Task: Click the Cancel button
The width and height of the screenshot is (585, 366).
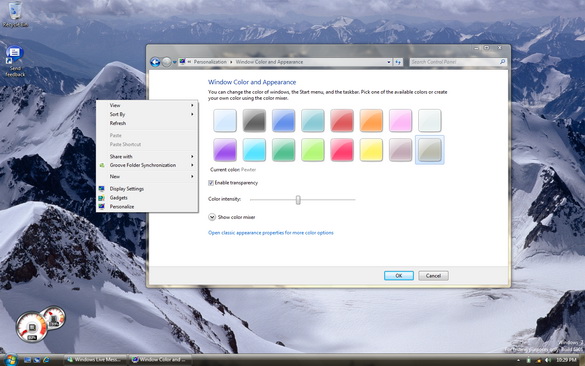Action: (433, 276)
